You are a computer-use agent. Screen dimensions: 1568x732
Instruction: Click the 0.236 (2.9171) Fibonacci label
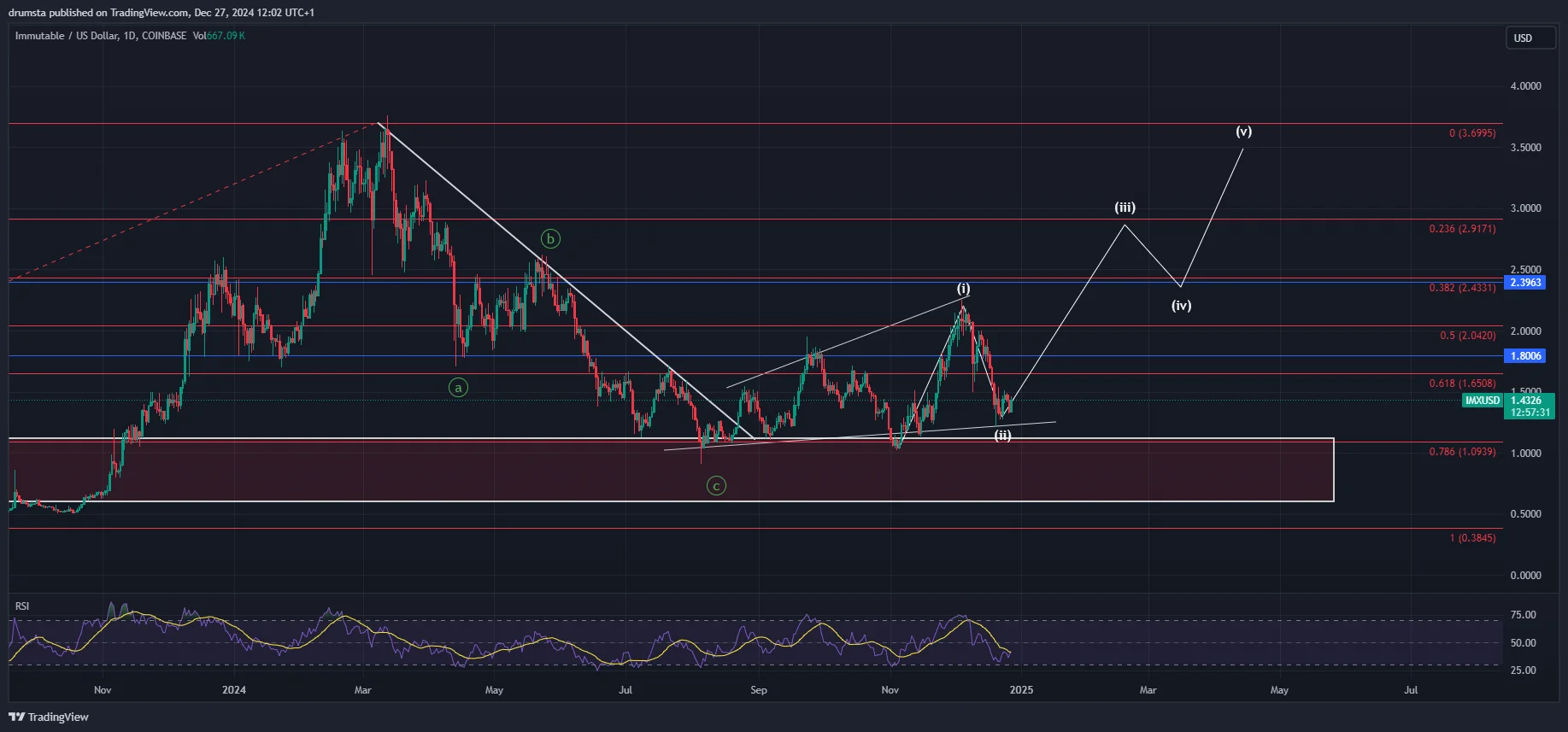(1462, 229)
